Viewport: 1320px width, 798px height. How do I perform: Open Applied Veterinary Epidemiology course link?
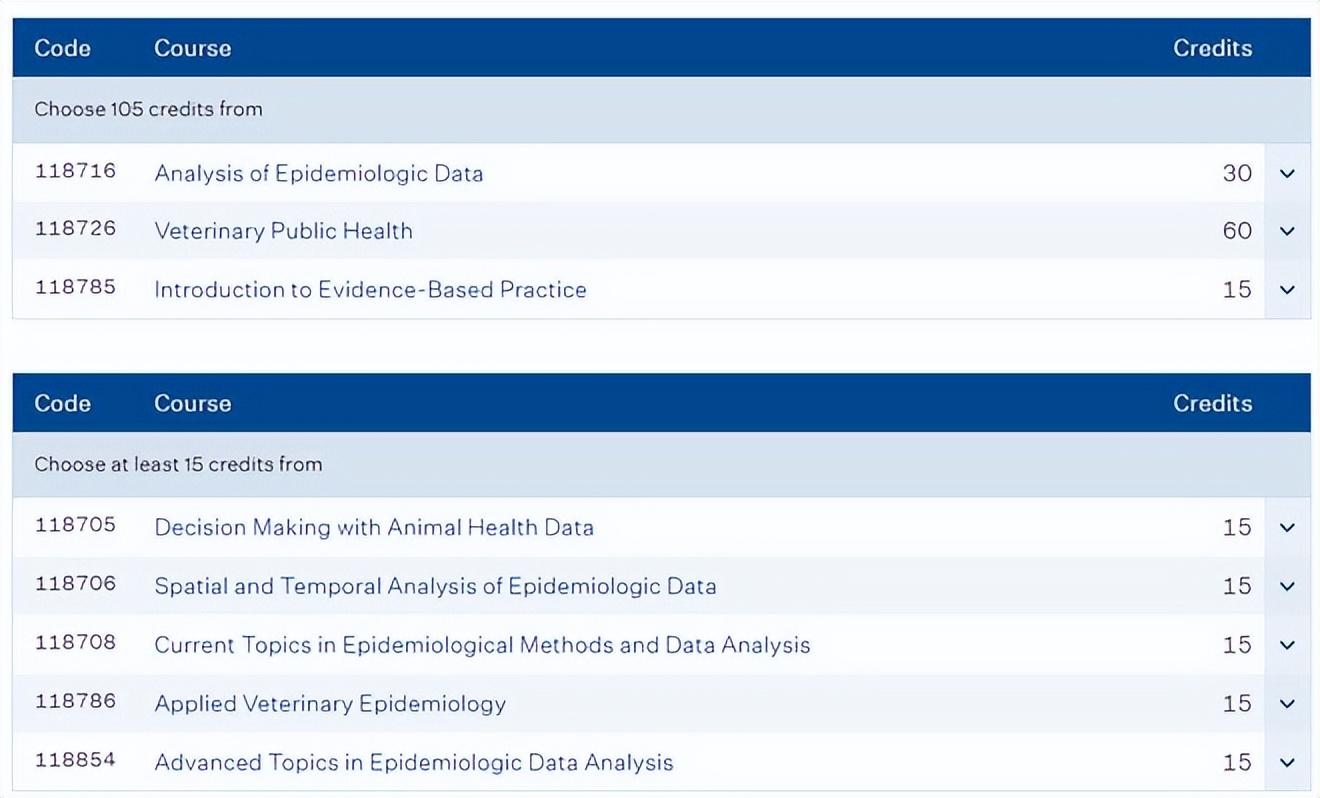330,703
